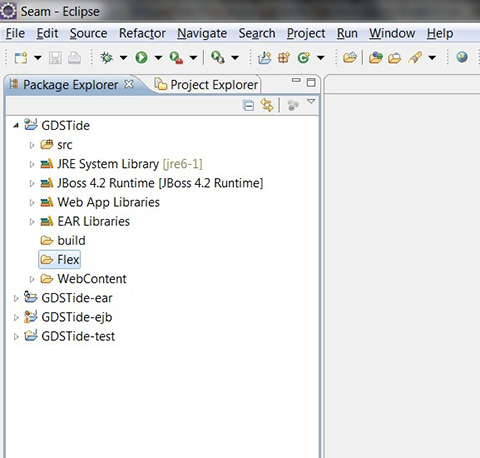Image resolution: width=480 pixels, height=458 pixels.
Task: Toggle Link with Editor in Package Explorer
Action: click(x=267, y=105)
